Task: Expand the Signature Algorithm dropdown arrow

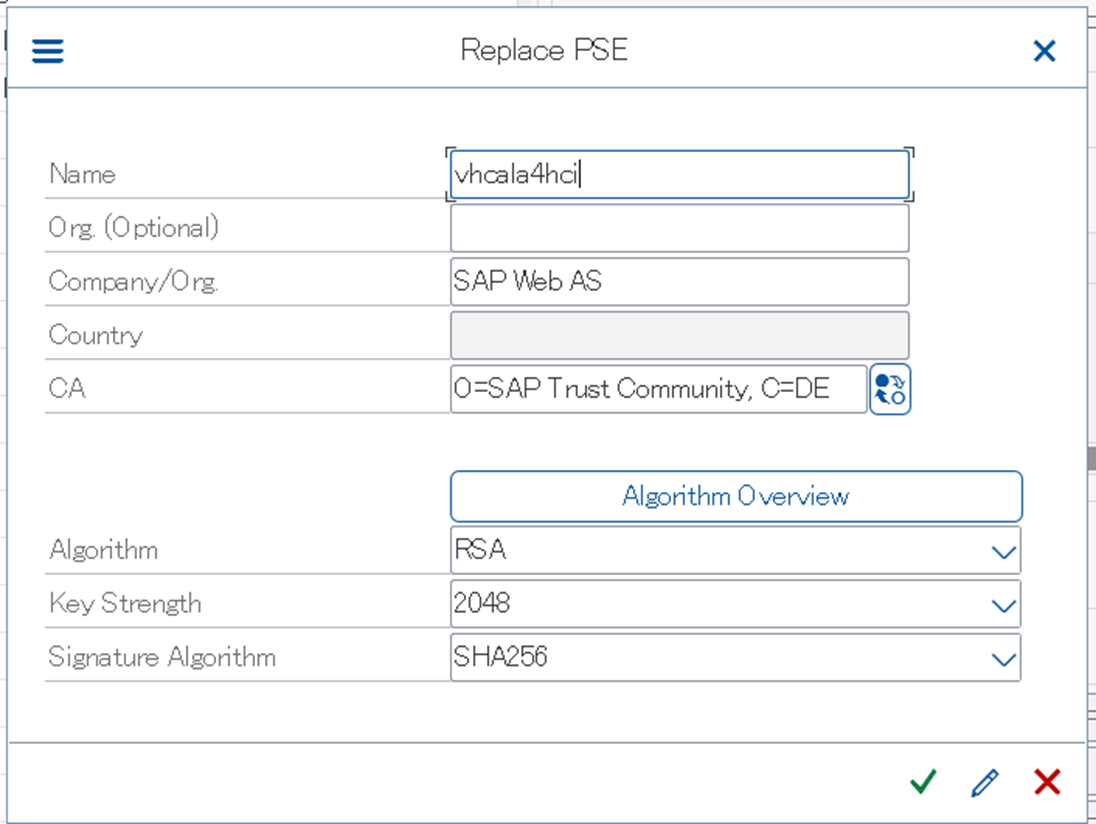Action: tap(1003, 659)
